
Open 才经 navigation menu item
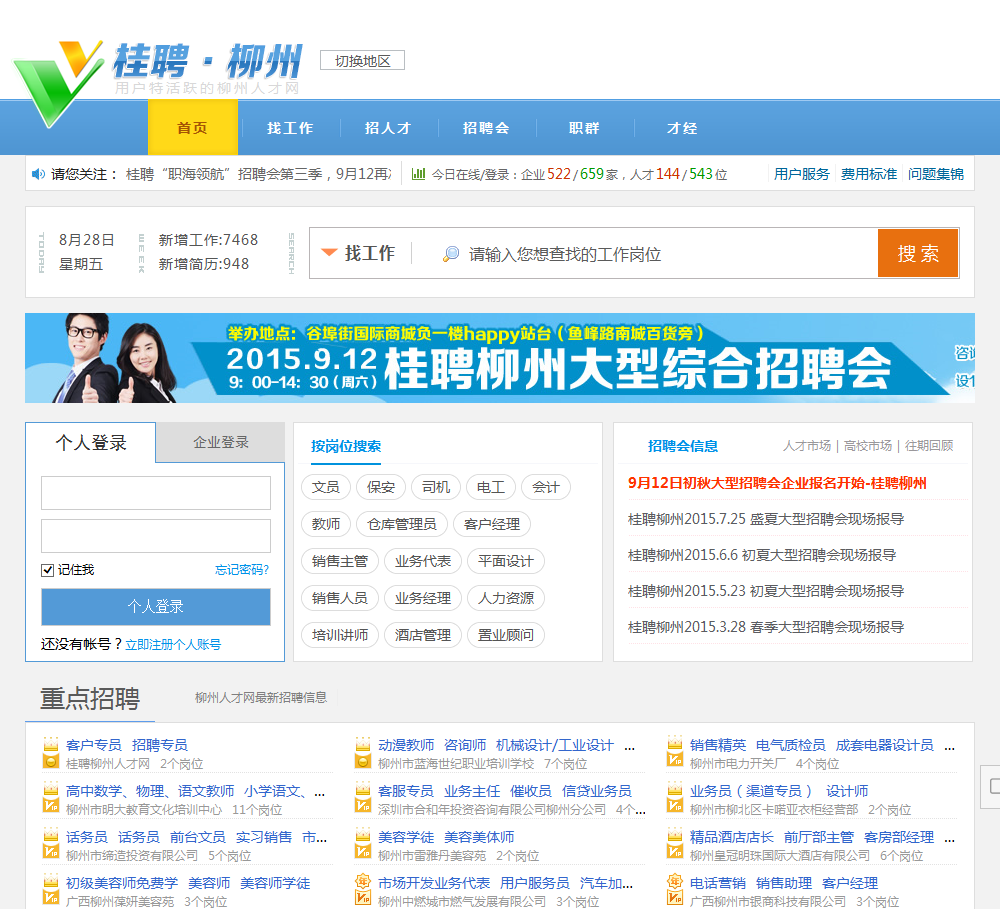pyautogui.click(x=682, y=128)
